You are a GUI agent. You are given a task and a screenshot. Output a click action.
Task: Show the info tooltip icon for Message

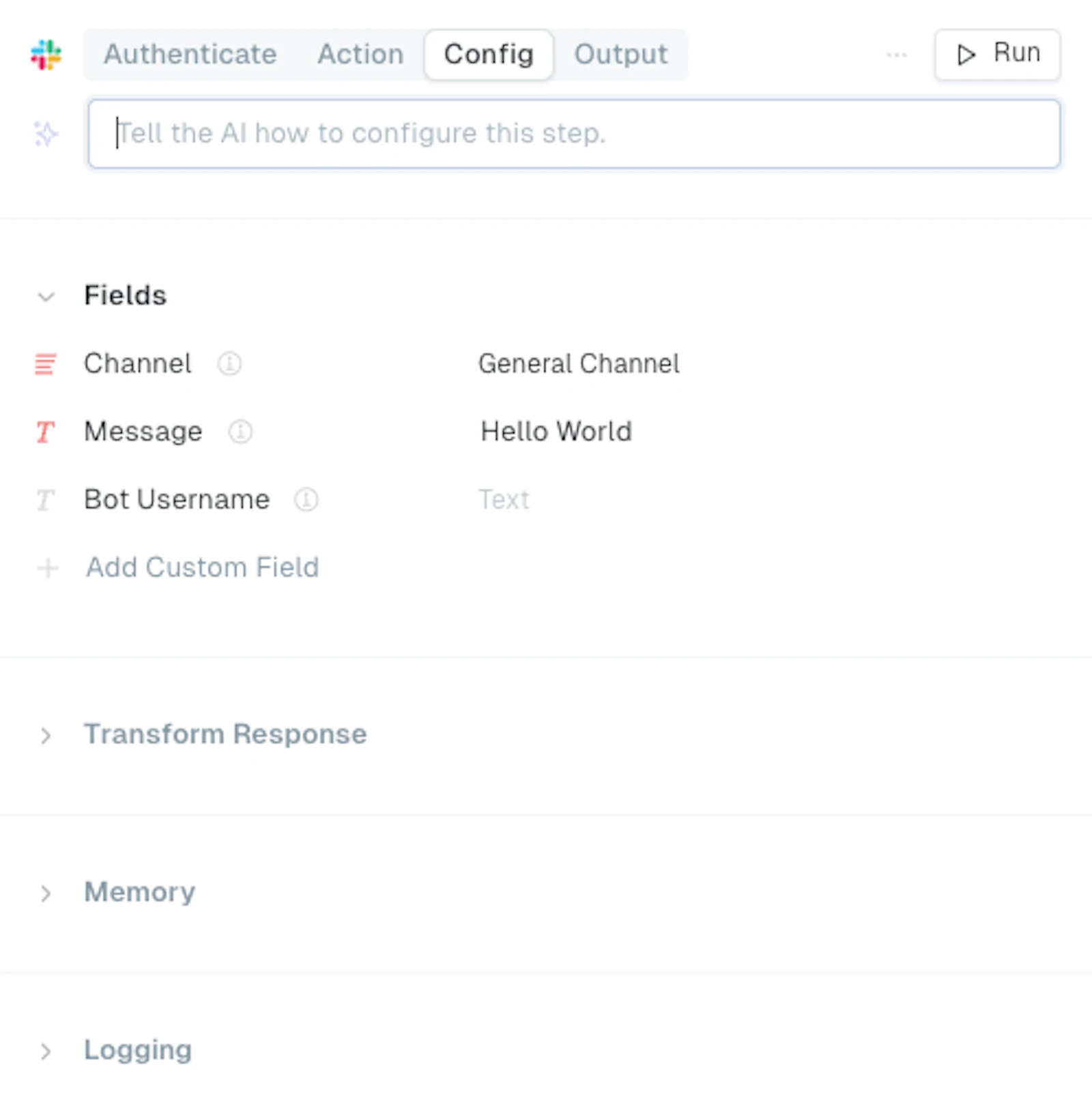[240, 431]
